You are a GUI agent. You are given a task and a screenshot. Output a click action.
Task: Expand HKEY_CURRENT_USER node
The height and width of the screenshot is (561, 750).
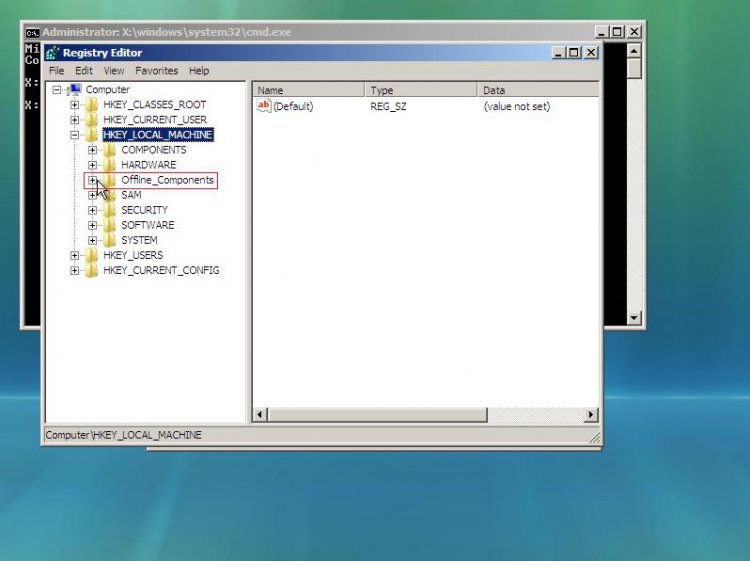[75, 120]
